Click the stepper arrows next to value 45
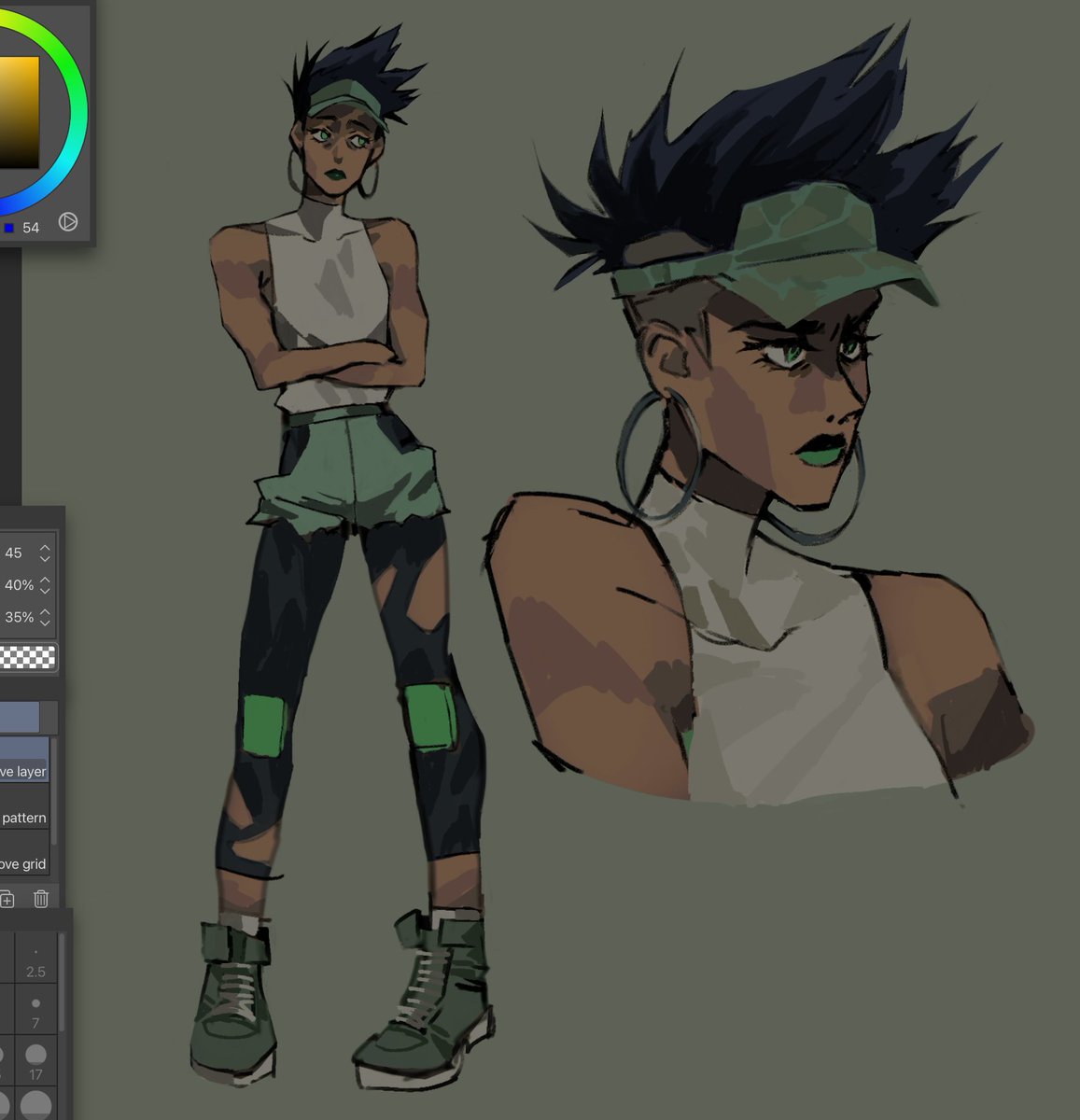This screenshot has height=1120, width=1080. pos(45,553)
